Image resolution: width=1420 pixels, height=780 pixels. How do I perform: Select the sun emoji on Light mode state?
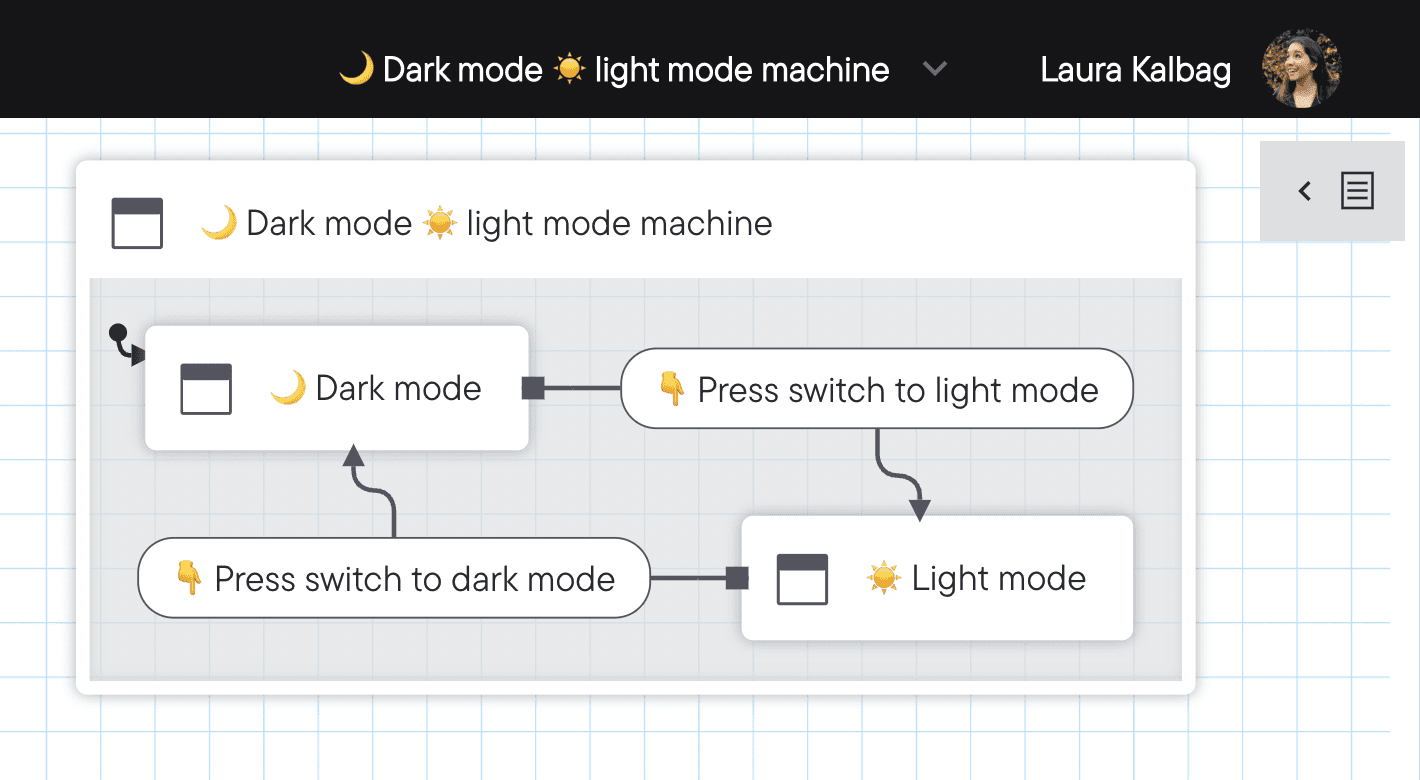[x=884, y=577]
